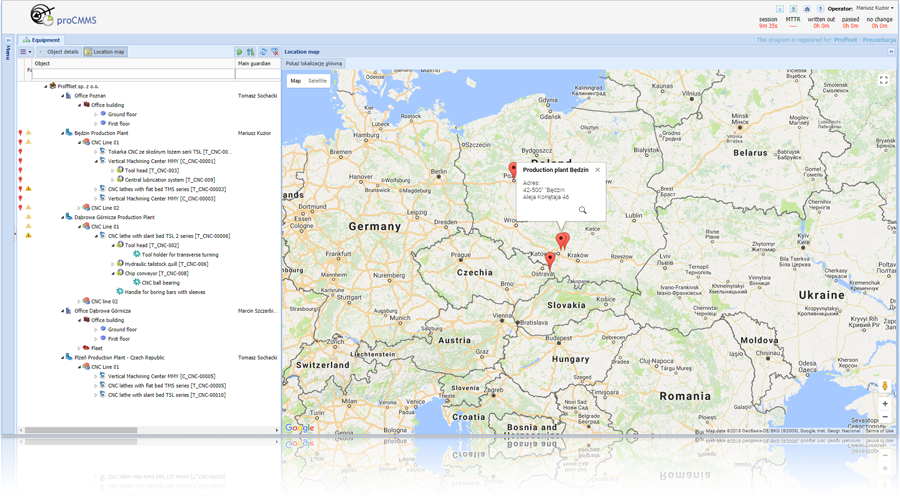Zoom out the map with minus button
Viewport: 900px width, 499px height.
[x=885, y=417]
